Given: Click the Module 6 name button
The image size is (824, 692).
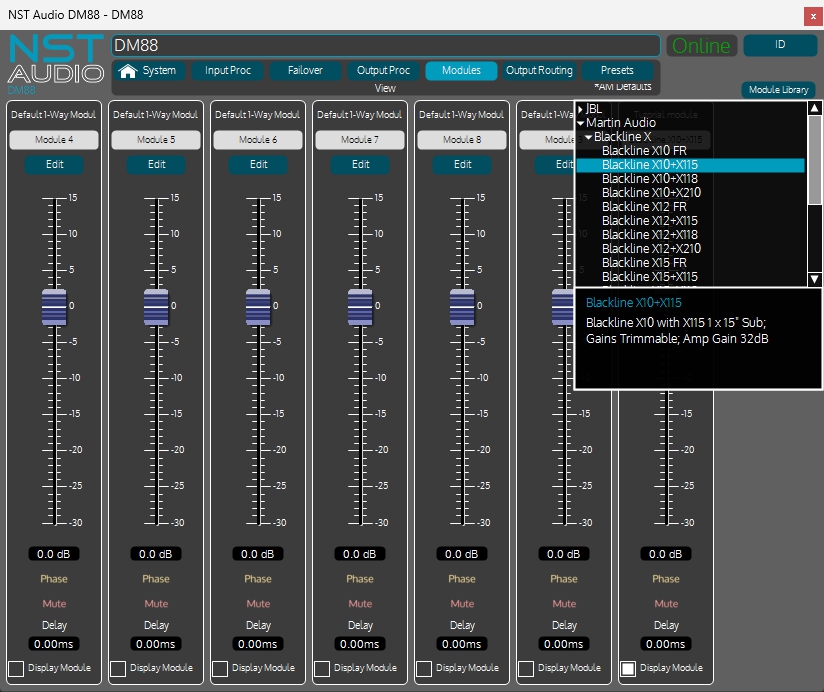Looking at the screenshot, I should 258,140.
